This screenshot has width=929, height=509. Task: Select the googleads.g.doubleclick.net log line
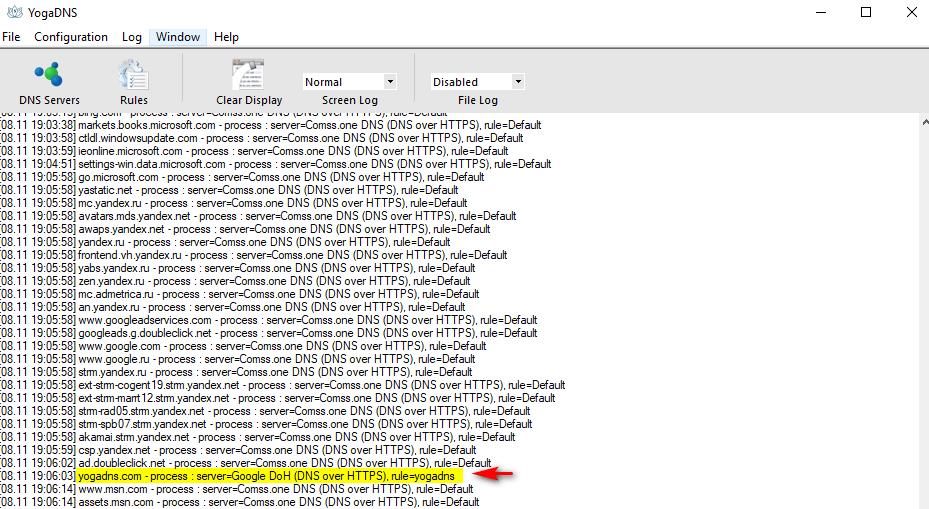[269, 334]
